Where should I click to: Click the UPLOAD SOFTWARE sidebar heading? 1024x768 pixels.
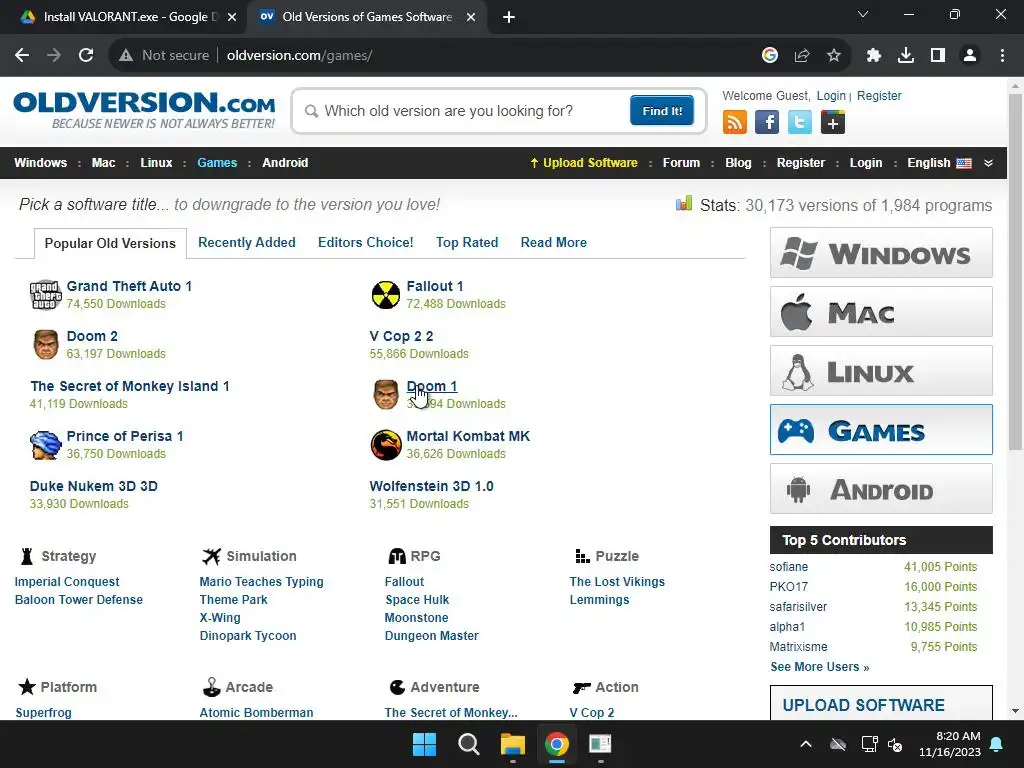coord(863,705)
